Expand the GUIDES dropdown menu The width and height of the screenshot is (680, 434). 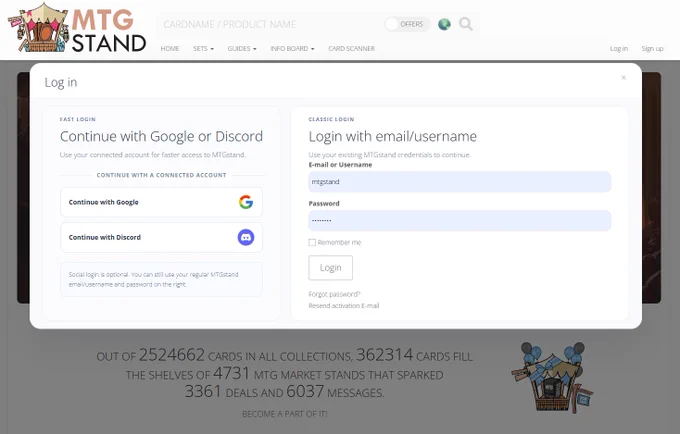tap(242, 49)
